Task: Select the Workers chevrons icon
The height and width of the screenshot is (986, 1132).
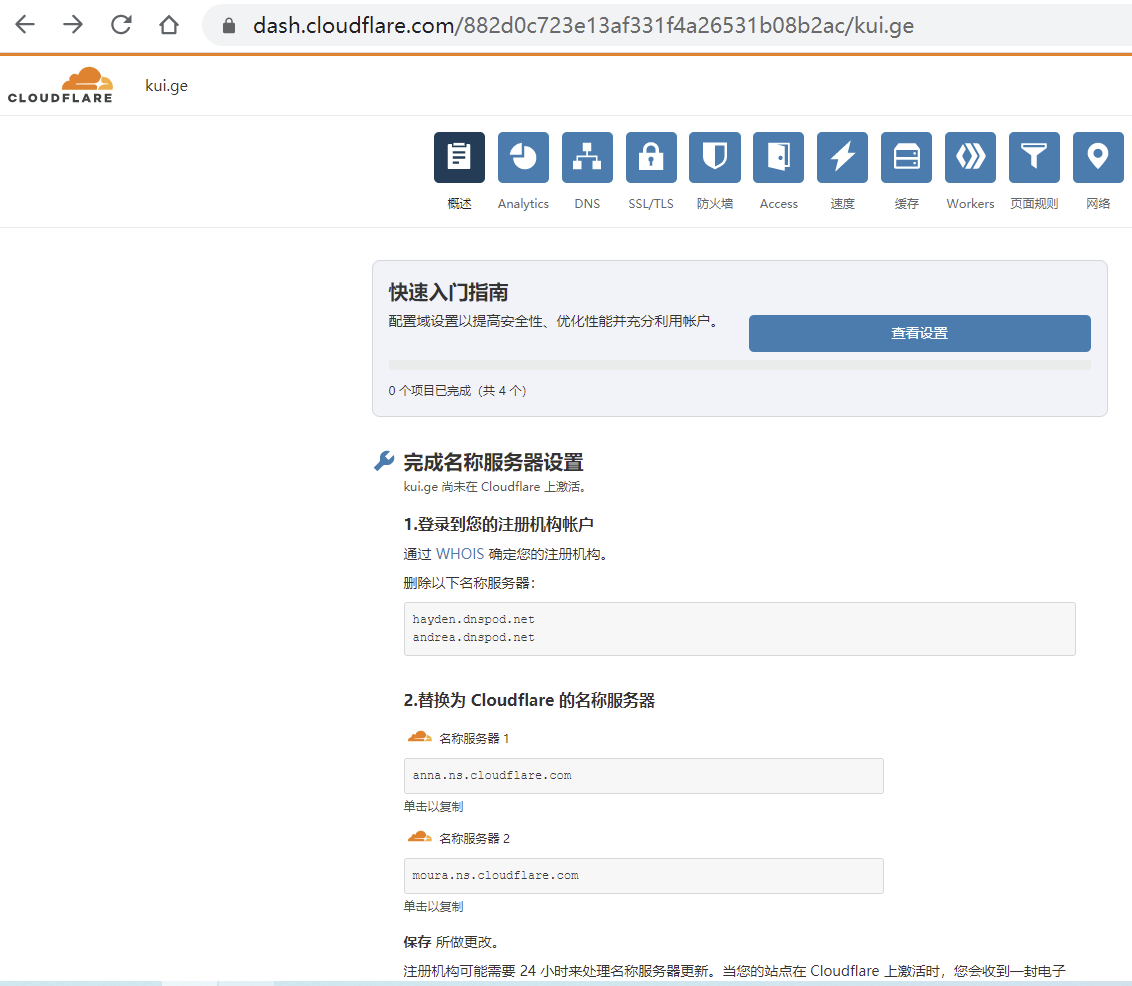Action: (x=970, y=157)
